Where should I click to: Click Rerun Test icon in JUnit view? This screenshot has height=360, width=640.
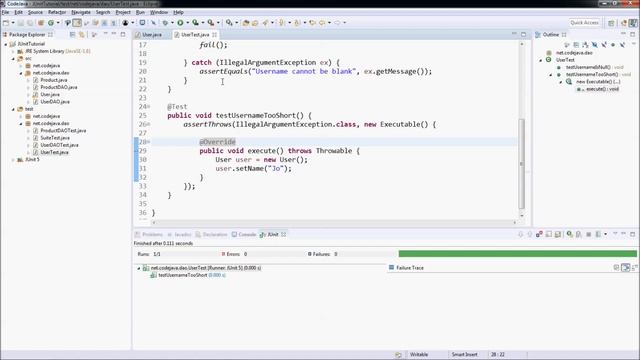(569, 234)
